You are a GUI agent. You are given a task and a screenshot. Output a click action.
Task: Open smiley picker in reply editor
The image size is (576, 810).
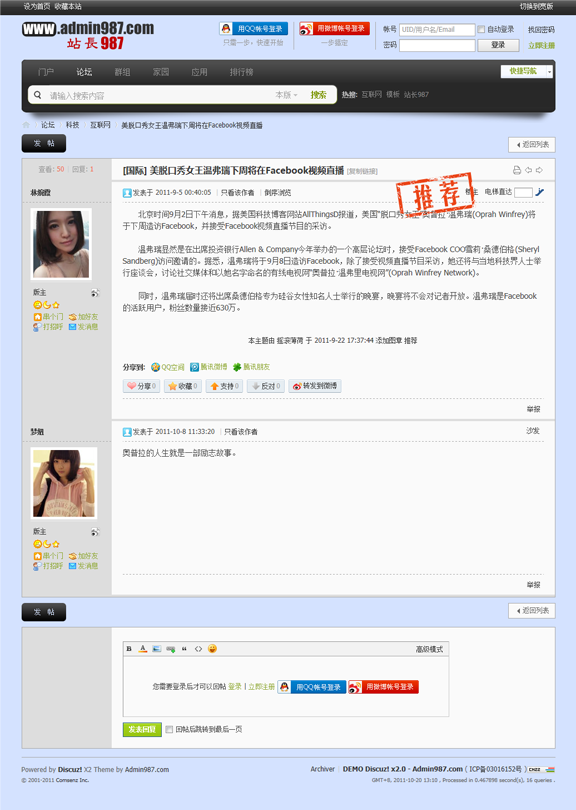(x=212, y=648)
